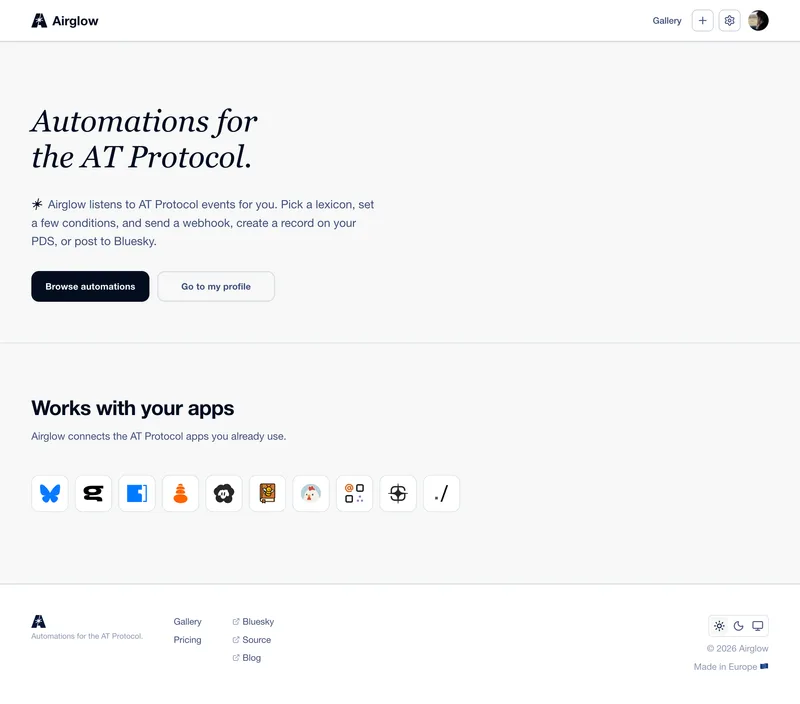
Task: Open Gallery in the top navigation
Action: [667, 20]
